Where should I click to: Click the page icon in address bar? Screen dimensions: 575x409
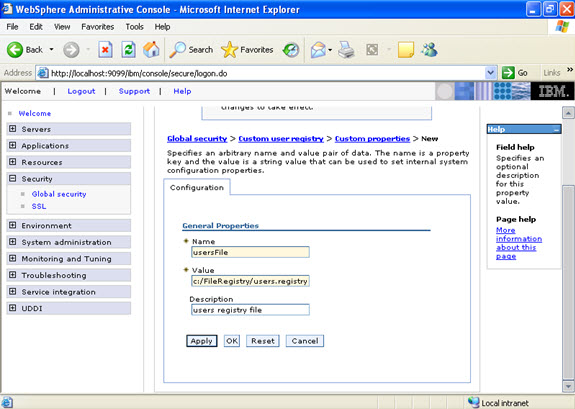tap(43, 73)
